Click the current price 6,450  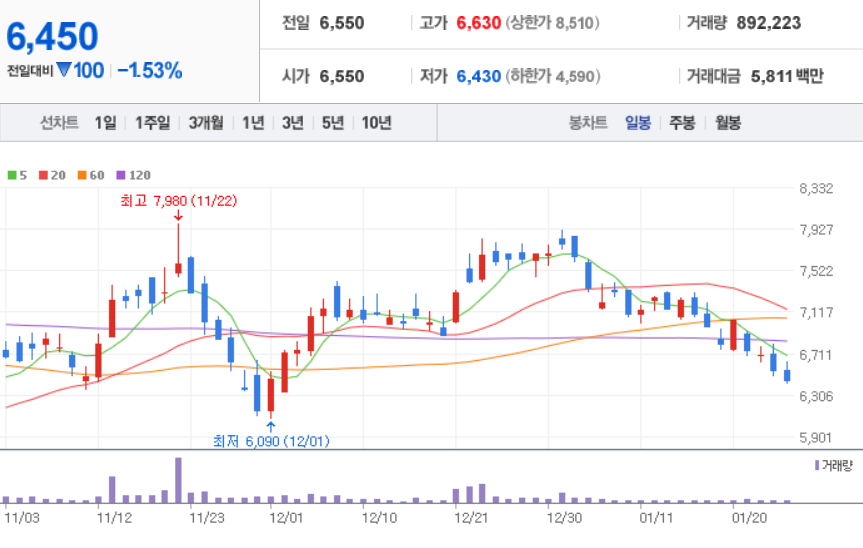(x=52, y=36)
